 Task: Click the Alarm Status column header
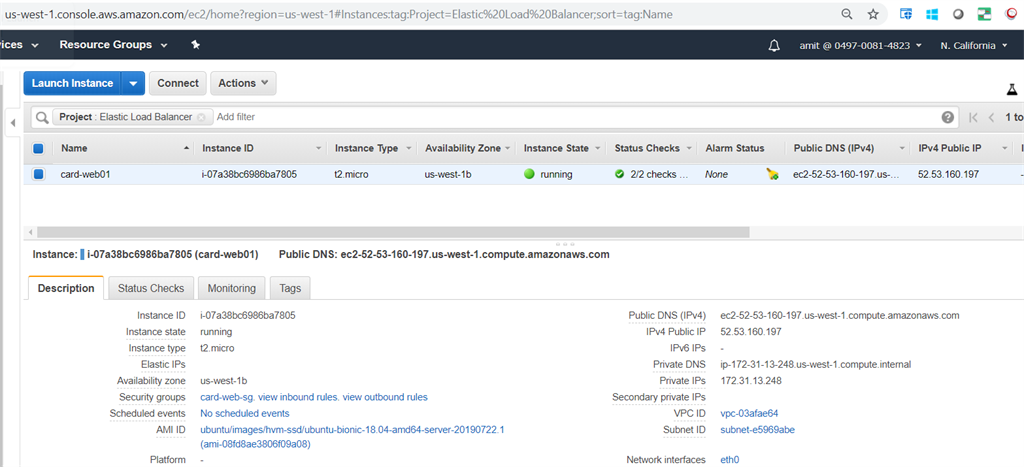(x=735, y=148)
